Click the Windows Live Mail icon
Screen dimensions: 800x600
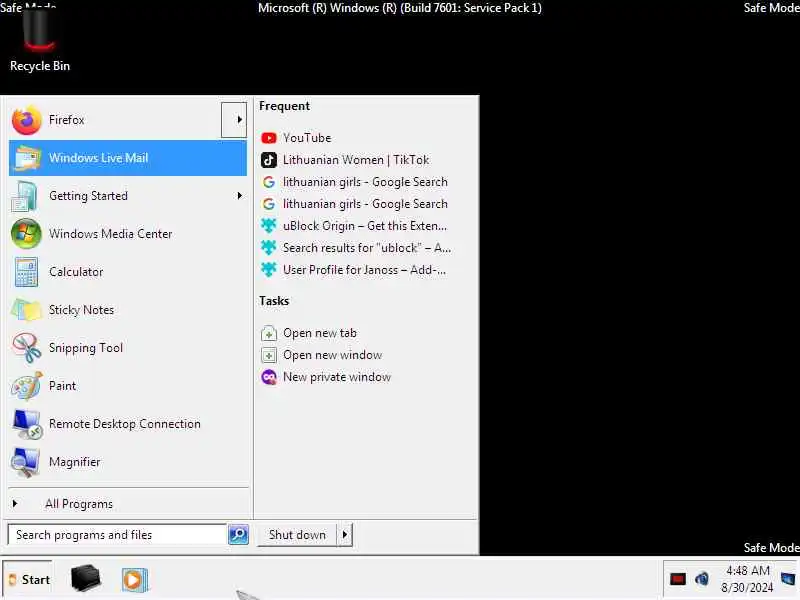click(x=27, y=158)
